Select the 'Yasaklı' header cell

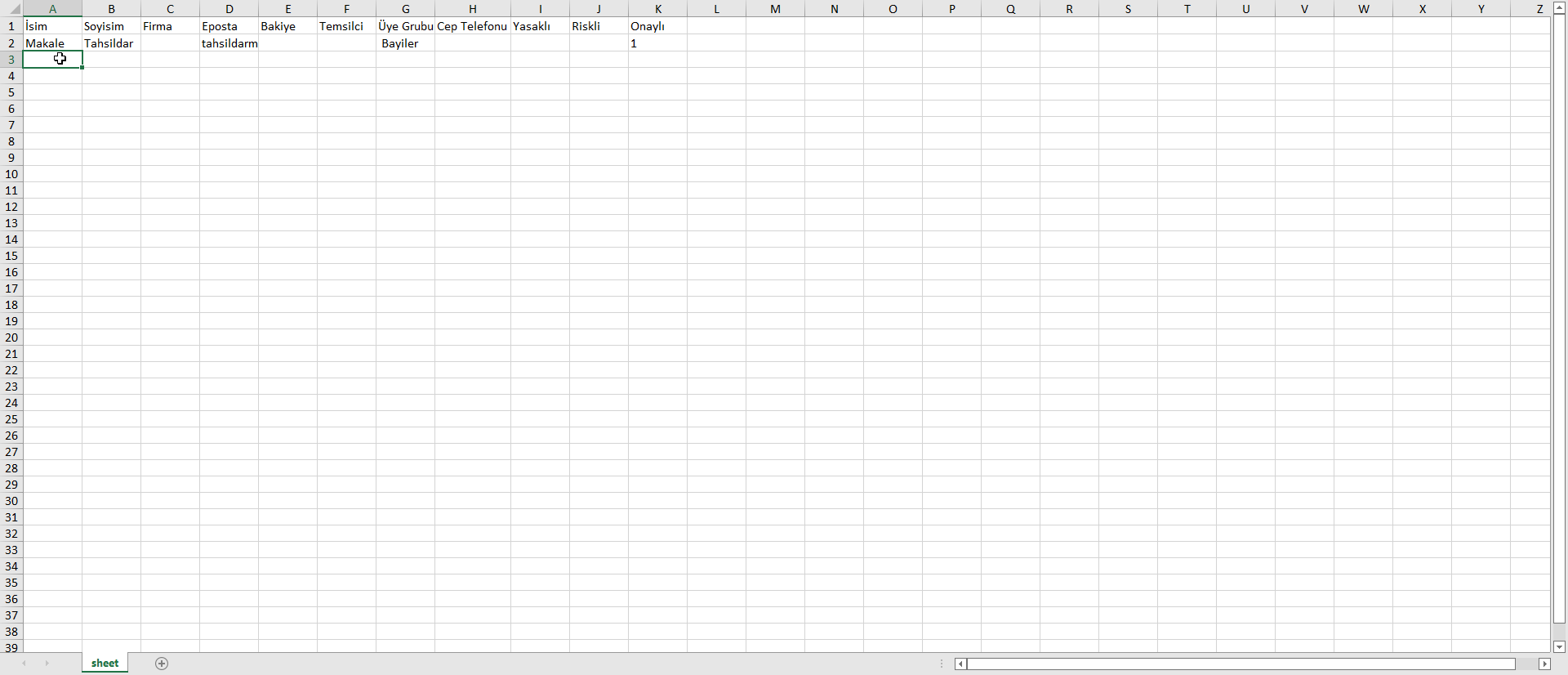540,26
